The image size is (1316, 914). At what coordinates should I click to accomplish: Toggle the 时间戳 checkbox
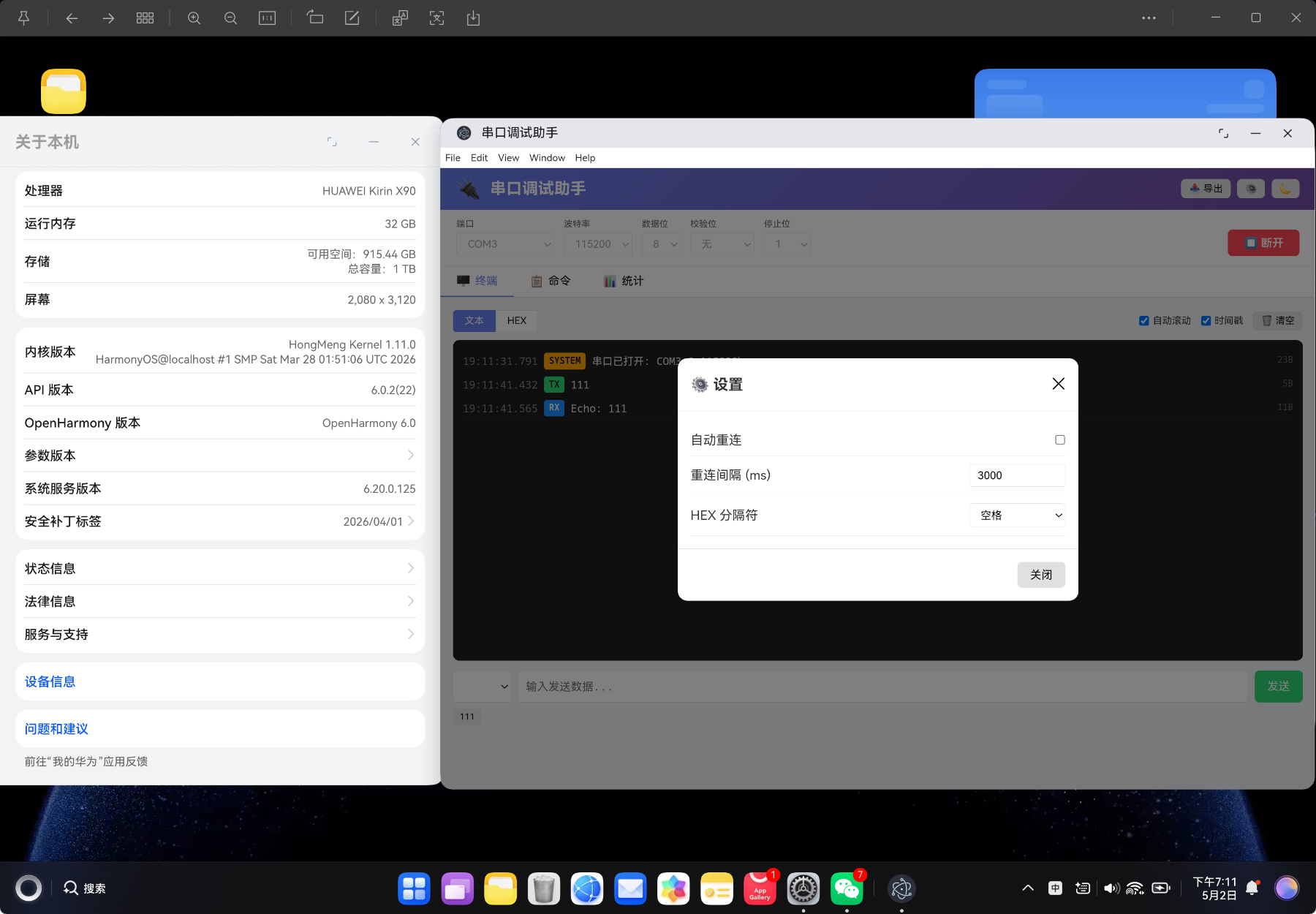point(1206,320)
